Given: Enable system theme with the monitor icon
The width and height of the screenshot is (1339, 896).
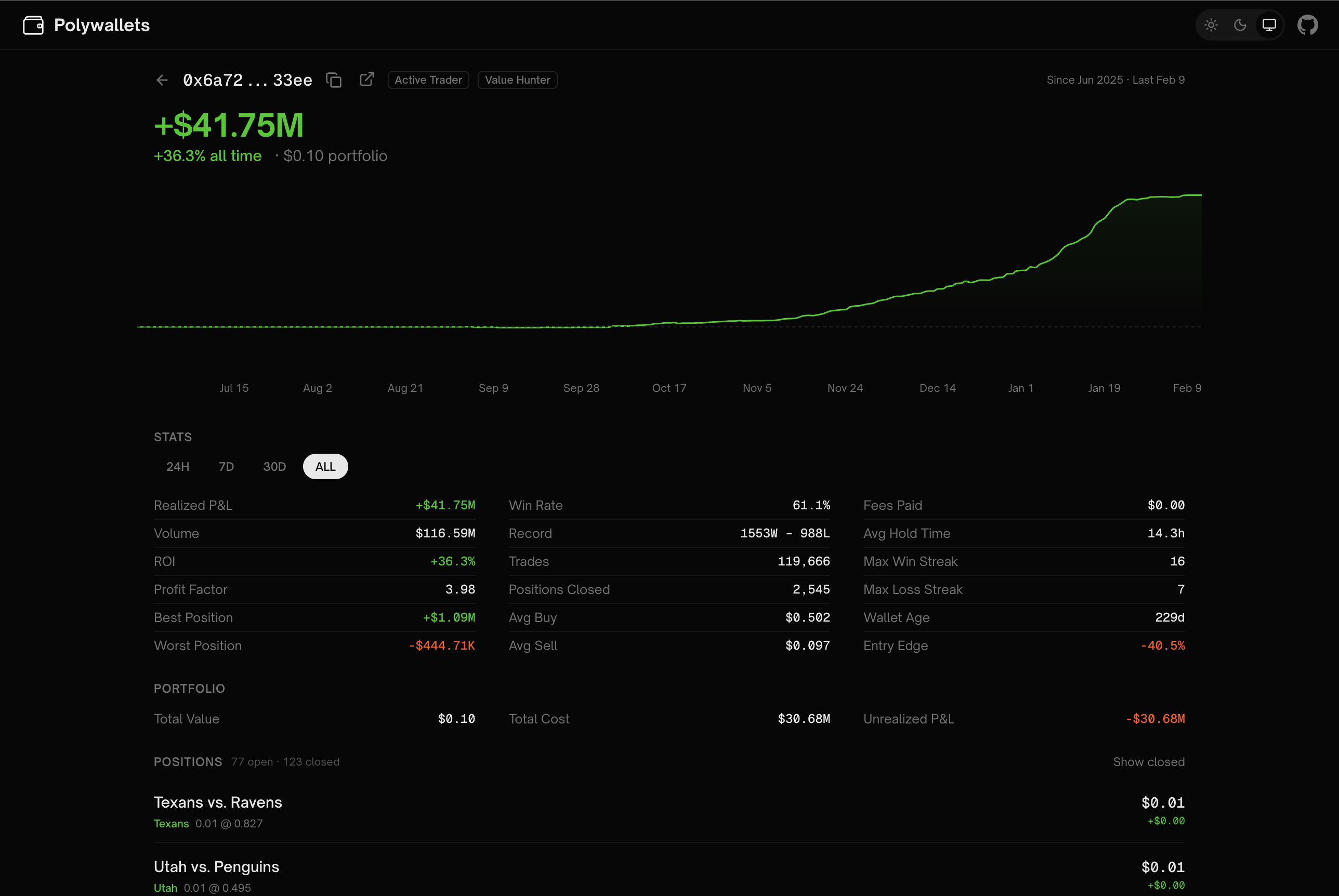Looking at the screenshot, I should (1269, 24).
